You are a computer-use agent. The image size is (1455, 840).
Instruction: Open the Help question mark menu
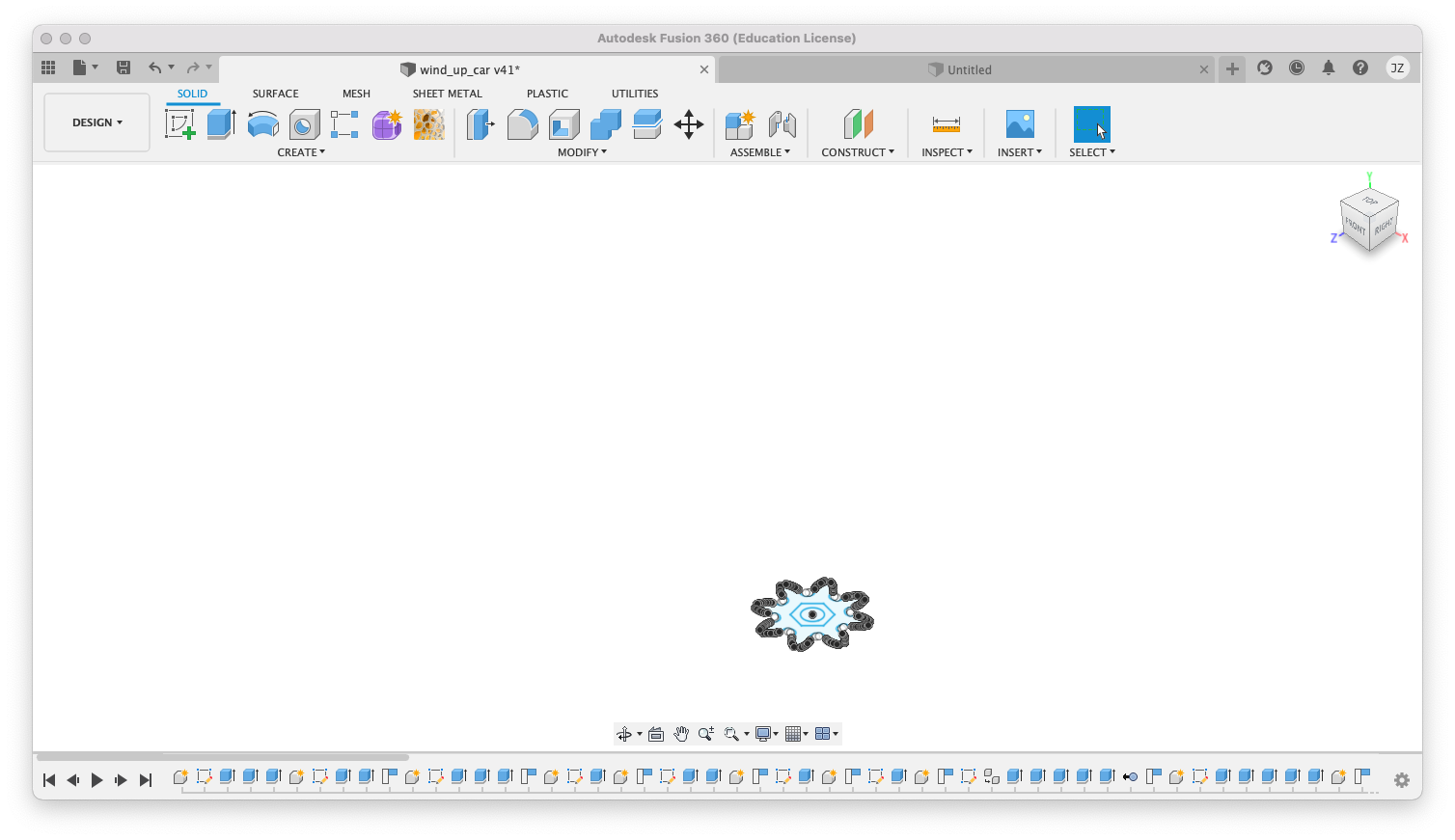pyautogui.click(x=1360, y=68)
